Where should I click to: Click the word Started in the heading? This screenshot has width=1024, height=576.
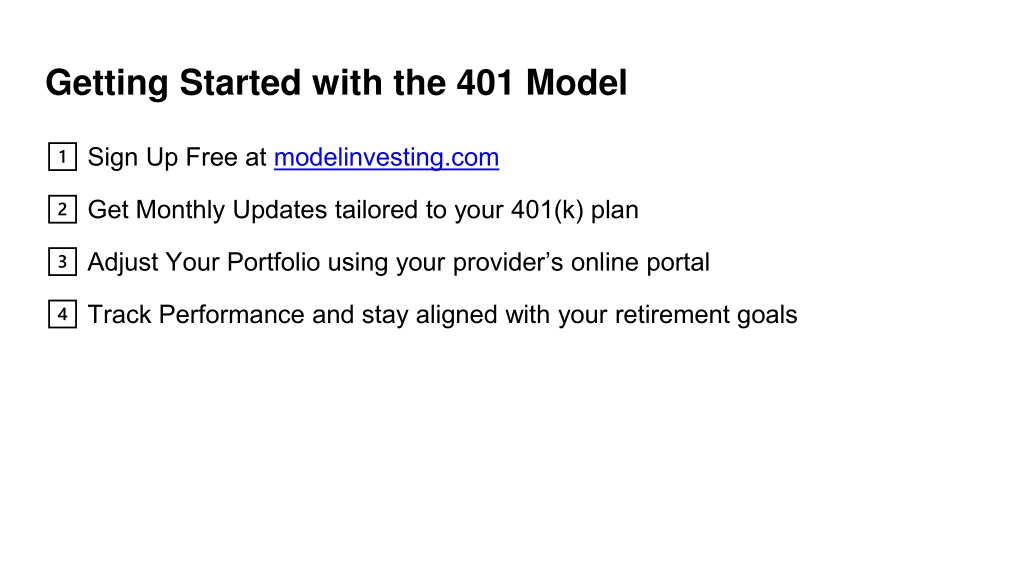240,83
